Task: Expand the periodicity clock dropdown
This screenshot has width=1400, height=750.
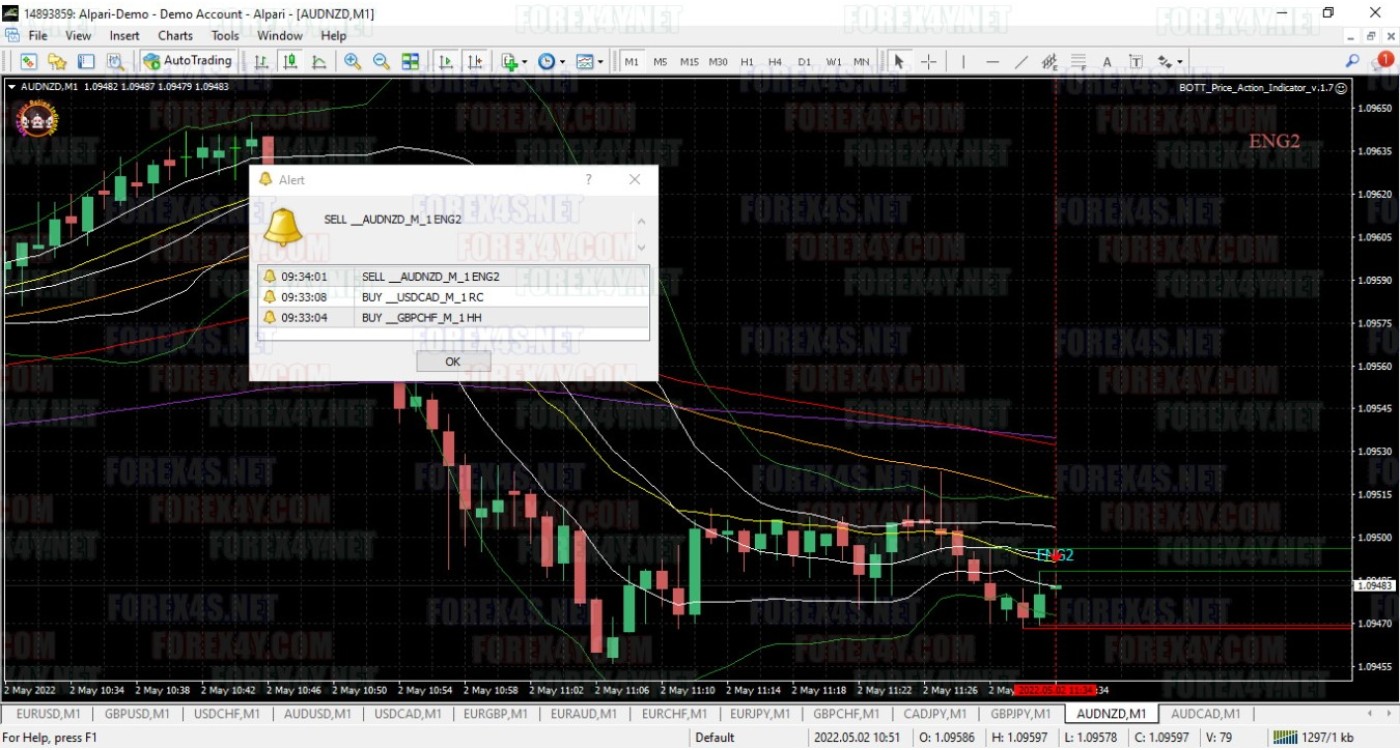Action: [551, 62]
